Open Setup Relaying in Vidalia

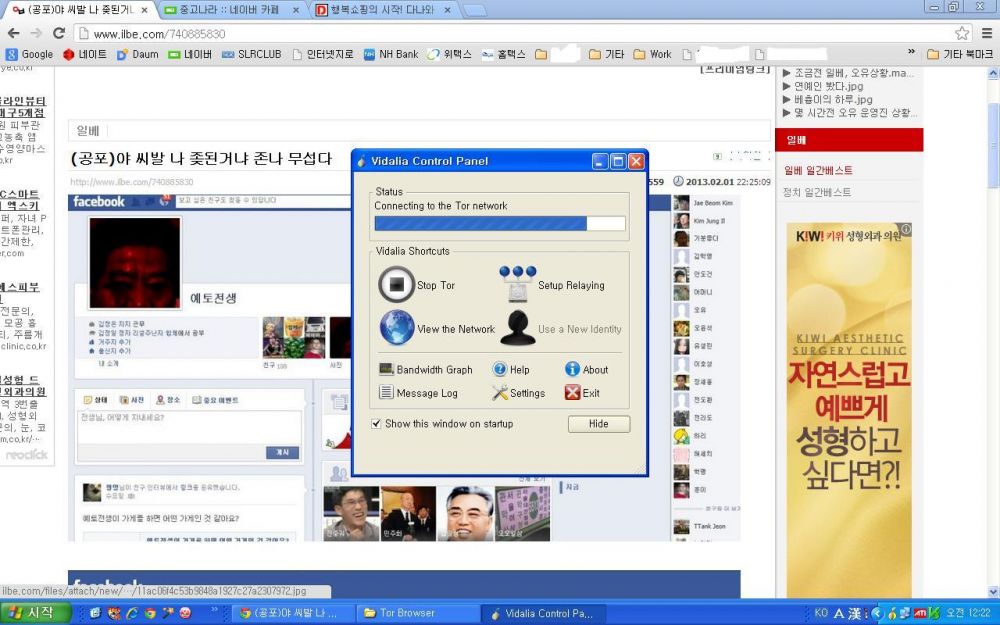[x=552, y=284]
